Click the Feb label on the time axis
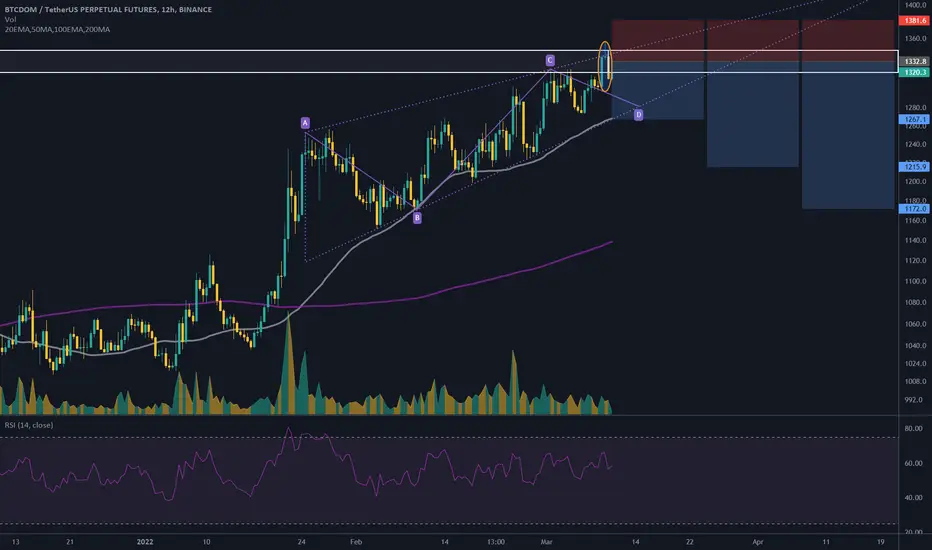Image resolution: width=932 pixels, height=550 pixels. [356, 542]
